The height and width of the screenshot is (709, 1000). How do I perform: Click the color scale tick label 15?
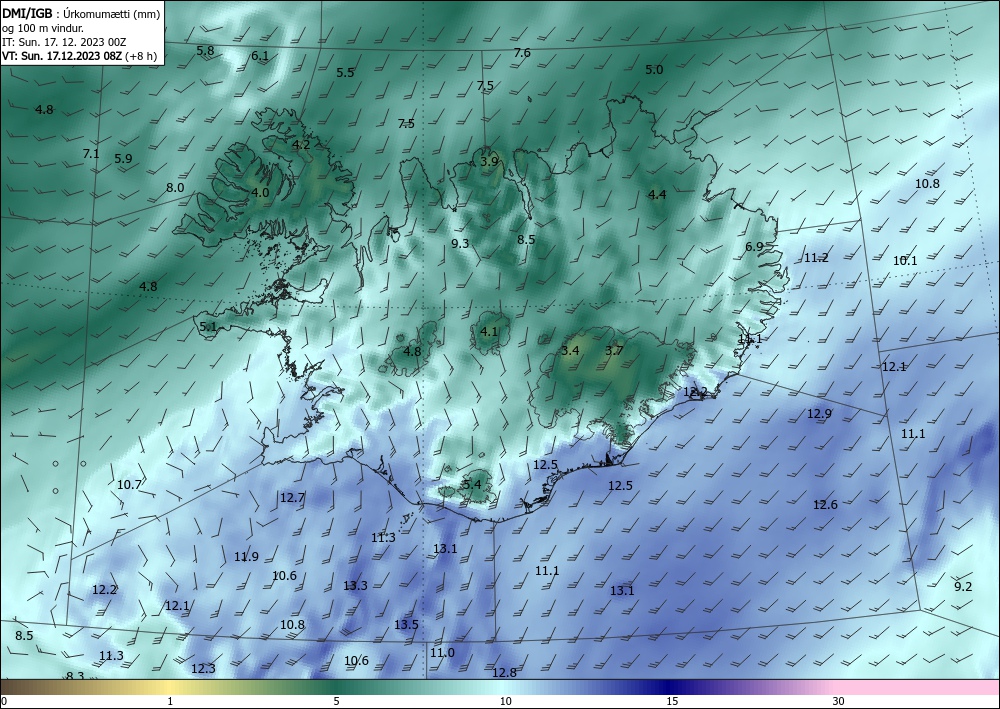(x=672, y=702)
